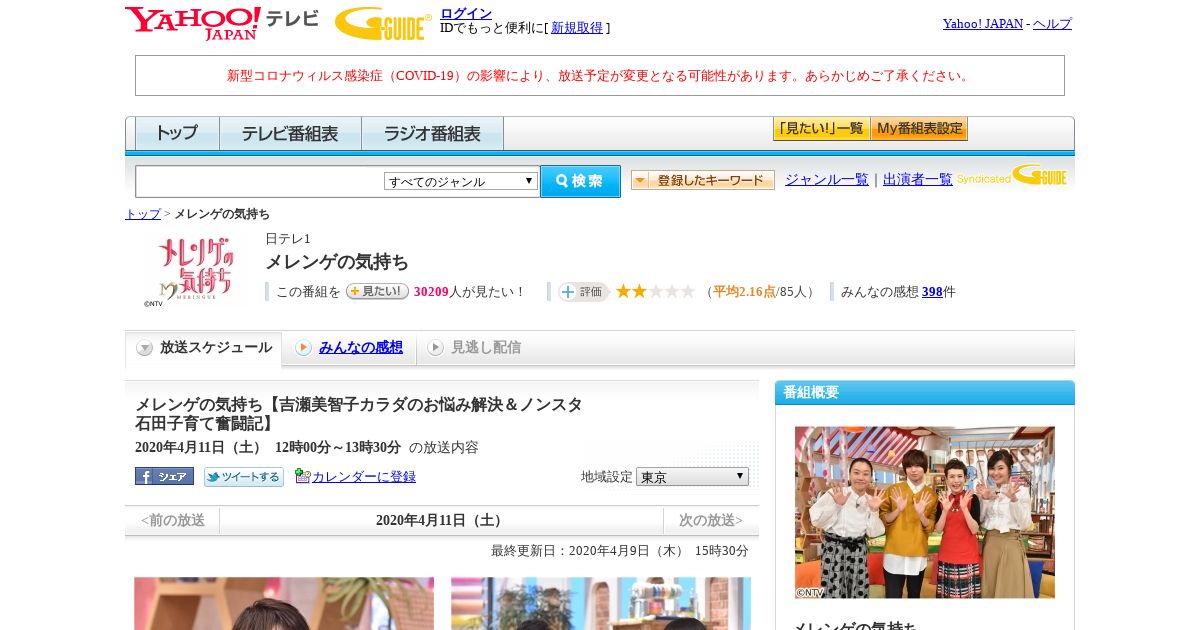Click the Yahoo! Japan TV logo
The image size is (1200, 630).
point(222,23)
